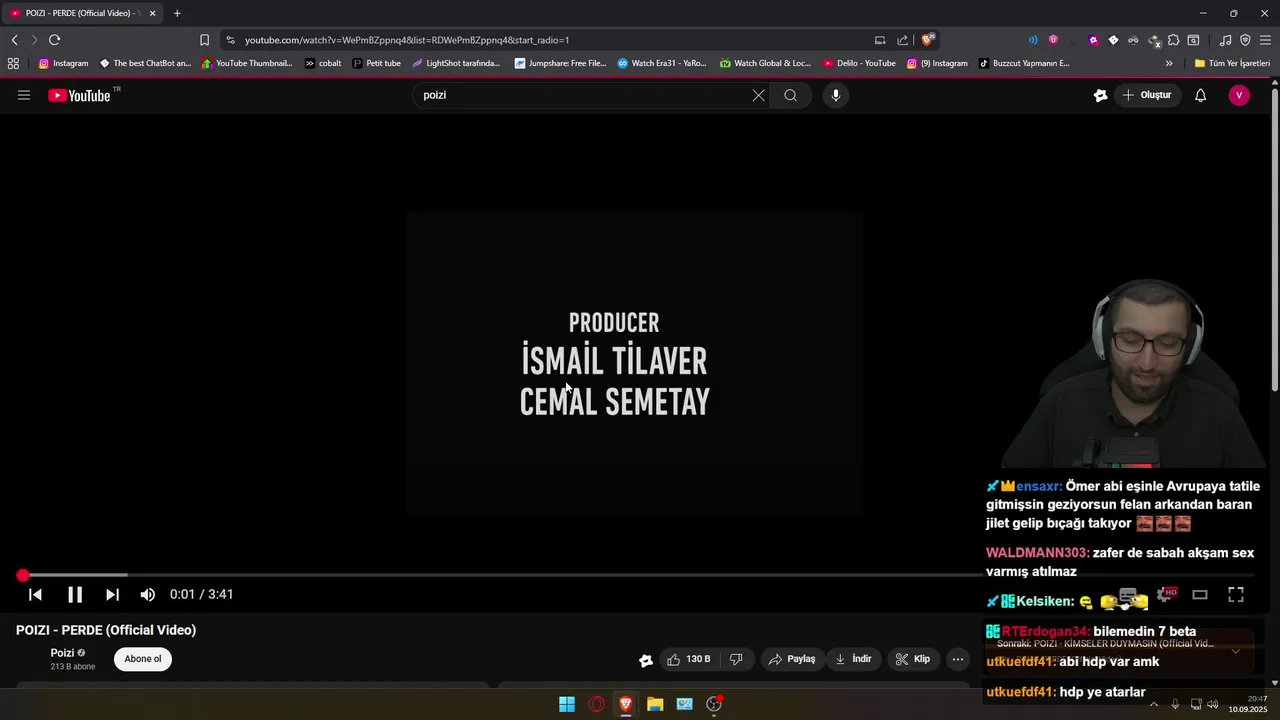This screenshot has width=1280, height=720.
Task: Open the Petit tube bookmark
Action: [x=376, y=63]
